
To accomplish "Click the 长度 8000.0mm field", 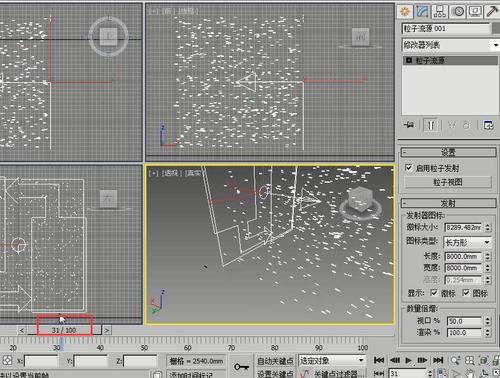I will point(463,256).
